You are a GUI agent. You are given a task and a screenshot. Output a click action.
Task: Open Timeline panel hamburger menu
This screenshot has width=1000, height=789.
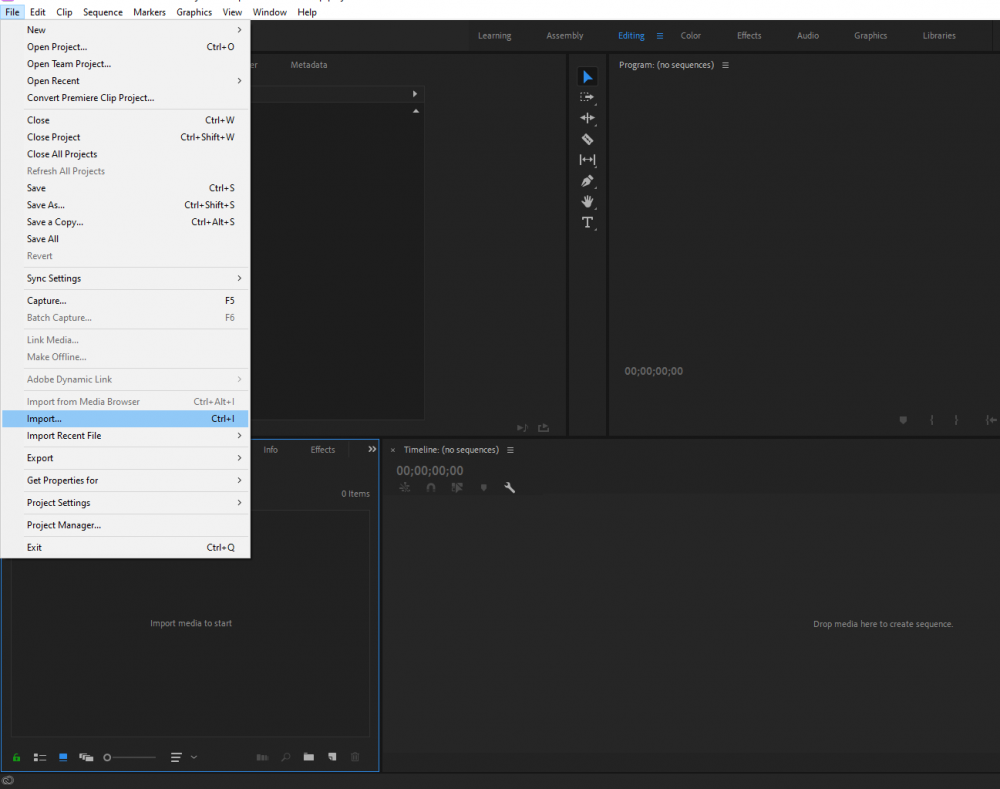pyautogui.click(x=510, y=450)
